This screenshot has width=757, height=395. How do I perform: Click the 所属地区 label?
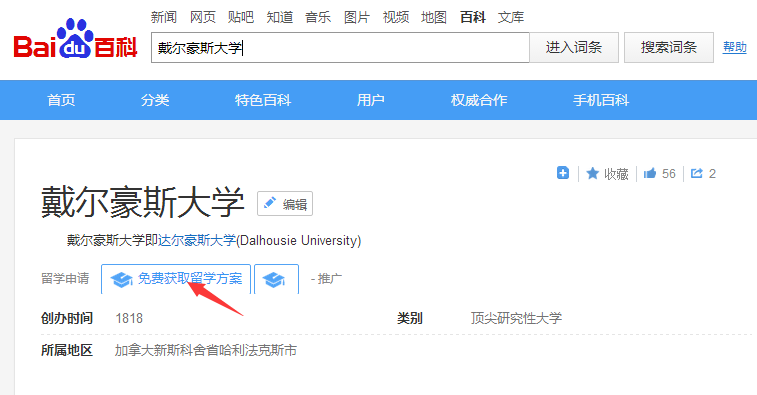point(67,350)
